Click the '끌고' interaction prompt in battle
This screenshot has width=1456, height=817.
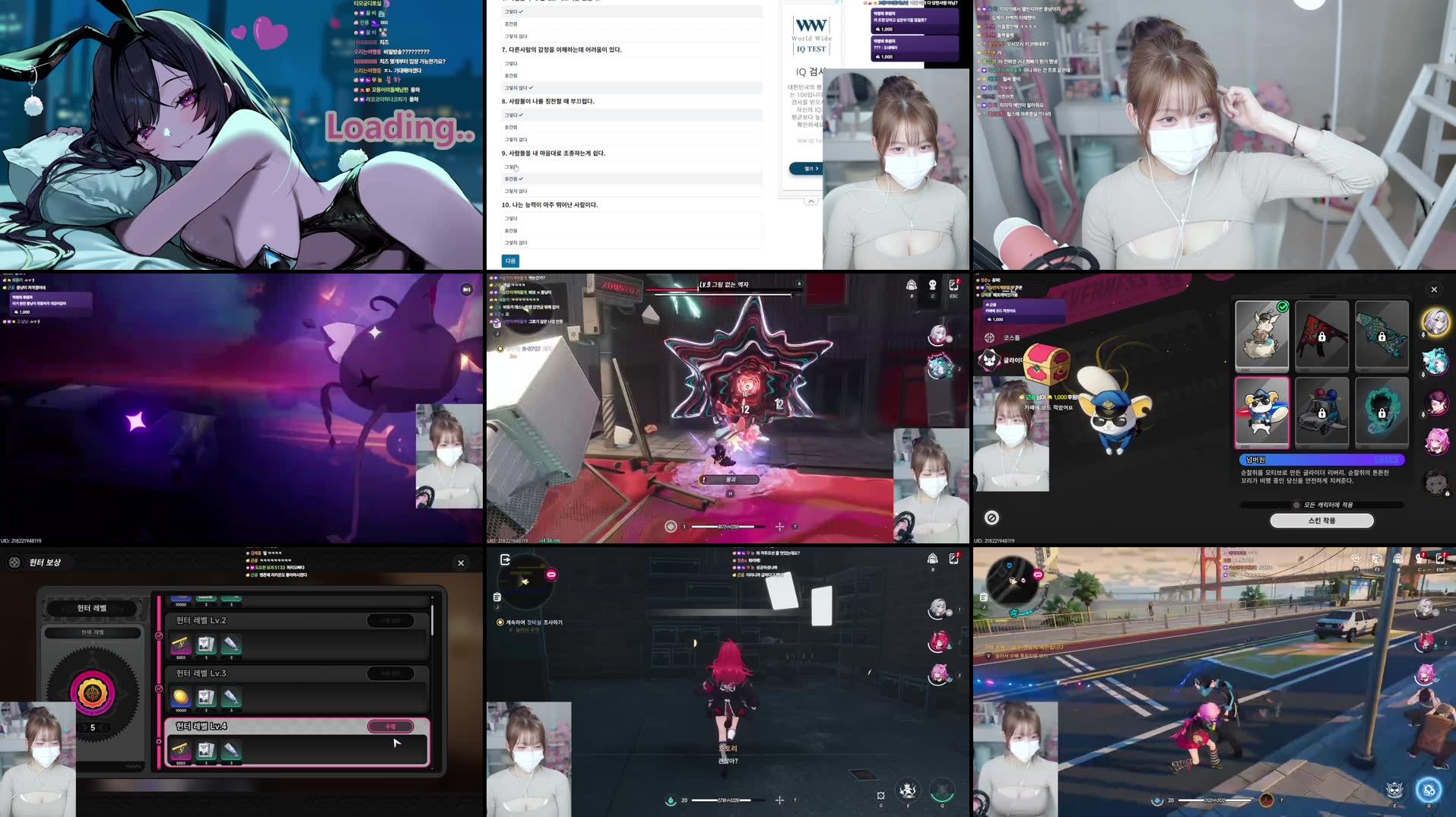tap(729, 480)
